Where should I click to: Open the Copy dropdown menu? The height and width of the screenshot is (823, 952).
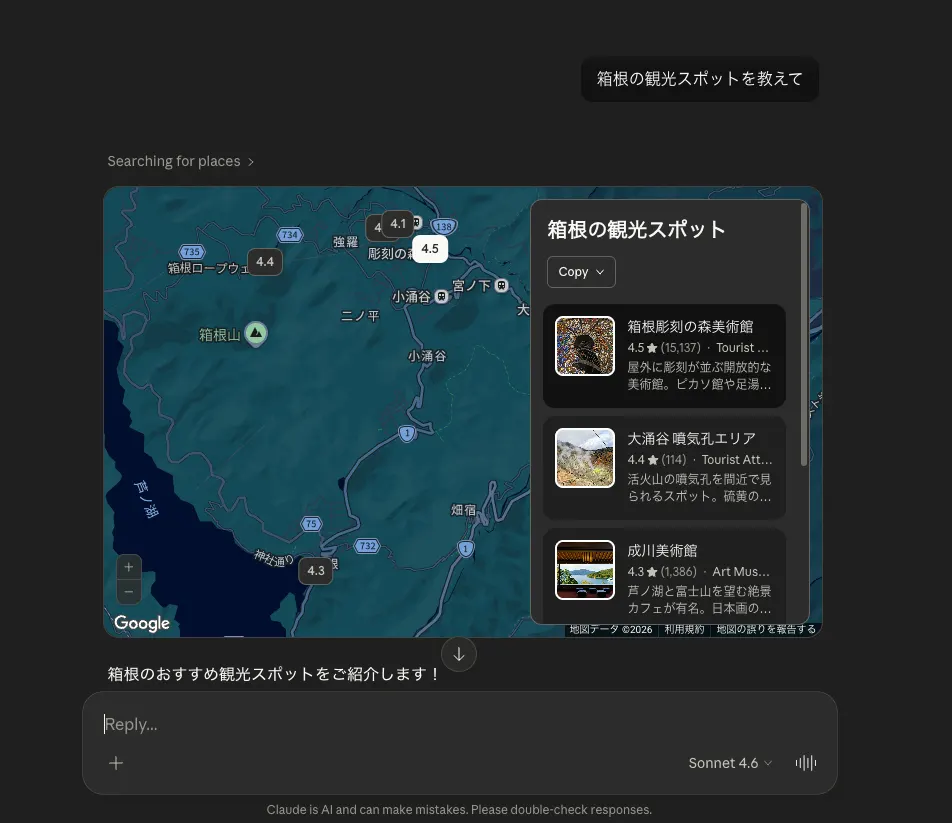point(581,272)
